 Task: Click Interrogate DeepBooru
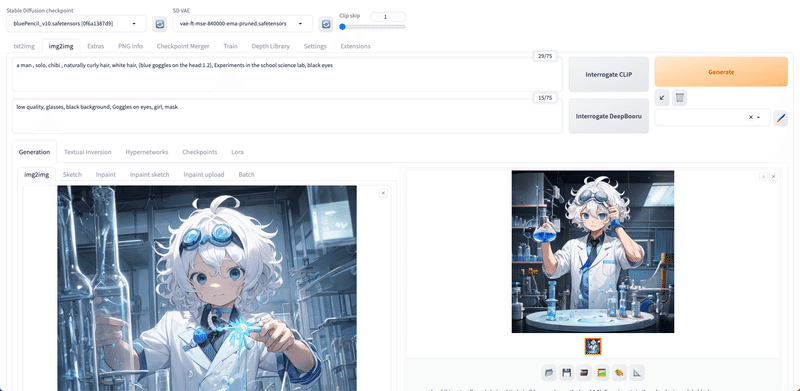coord(609,116)
